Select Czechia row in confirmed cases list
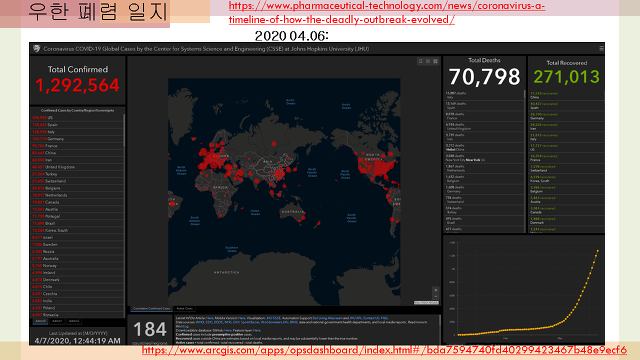This screenshot has width=640, height=360. [77, 293]
